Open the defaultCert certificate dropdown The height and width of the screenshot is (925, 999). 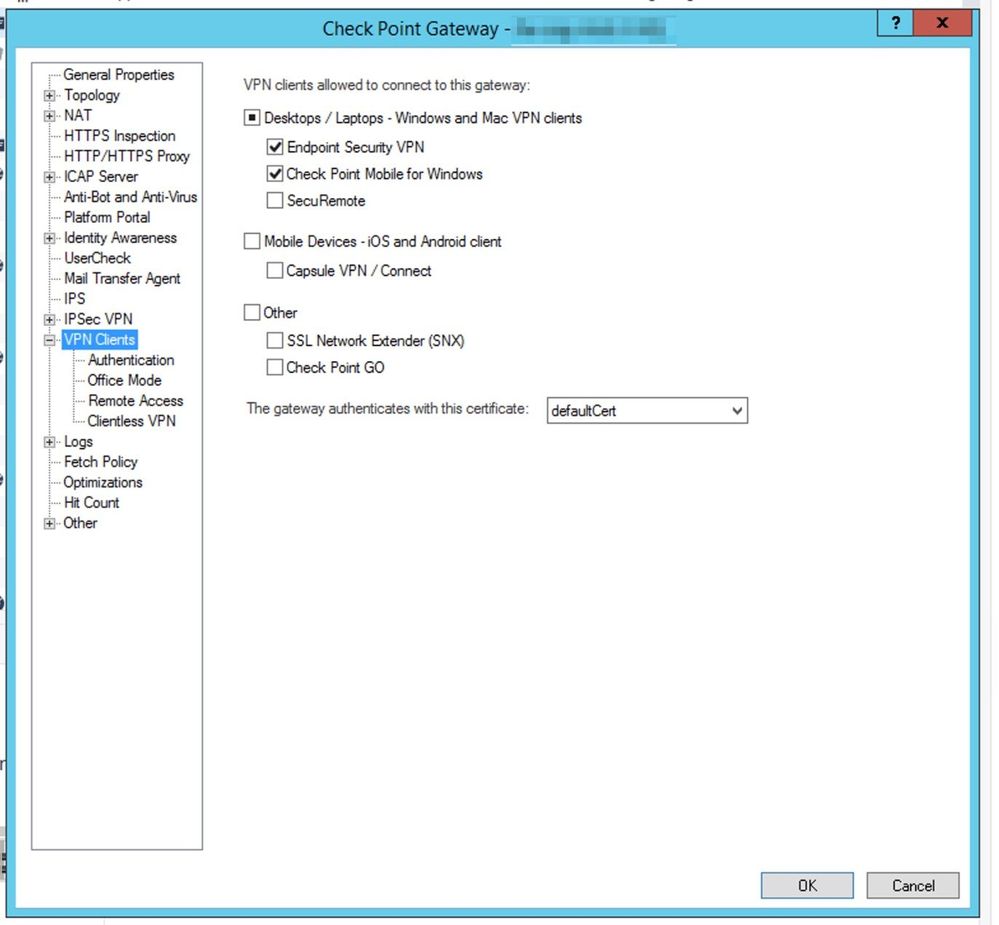(647, 411)
